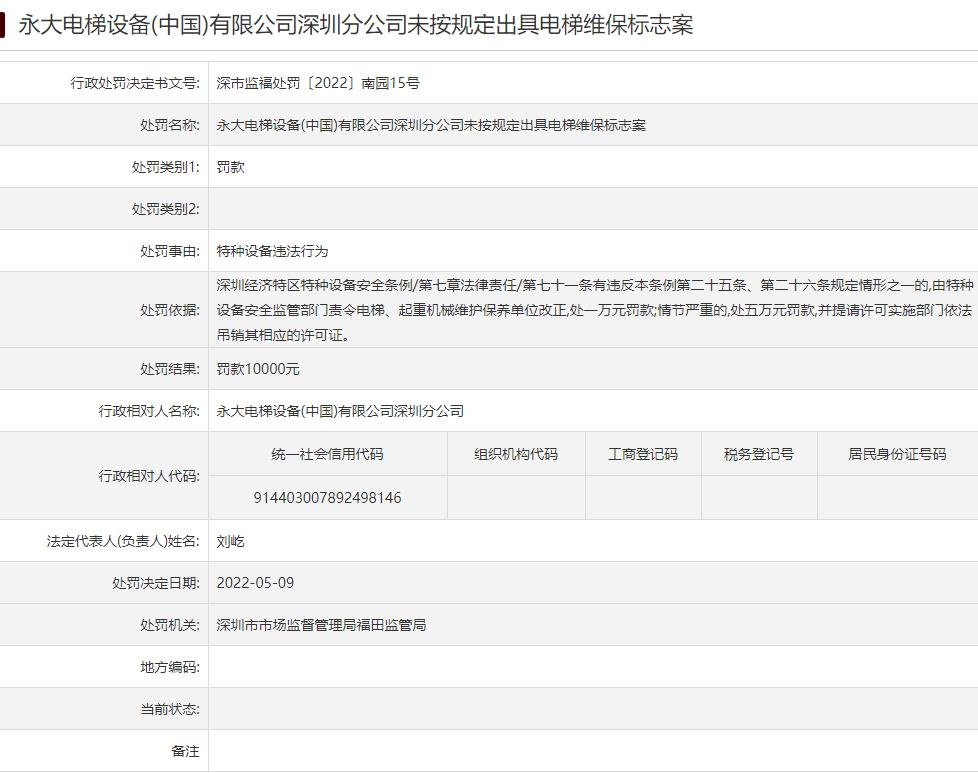Click the 居民身份证号码 column header
The height and width of the screenshot is (773, 978).
pos(897,454)
